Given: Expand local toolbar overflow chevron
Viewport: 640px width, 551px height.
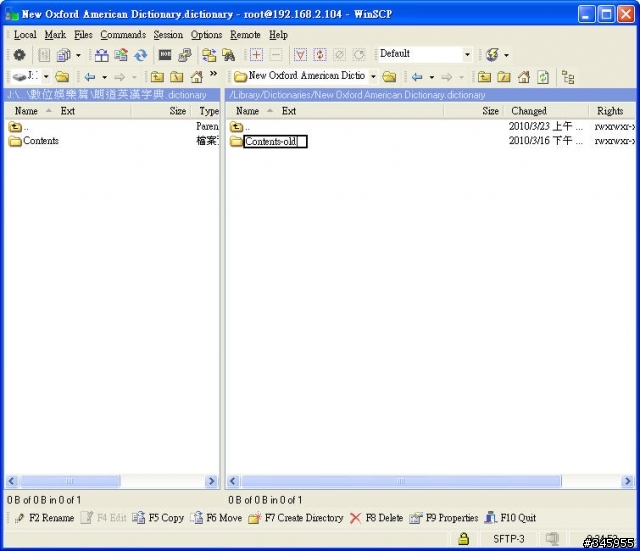Looking at the screenshot, I should pos(213,74).
